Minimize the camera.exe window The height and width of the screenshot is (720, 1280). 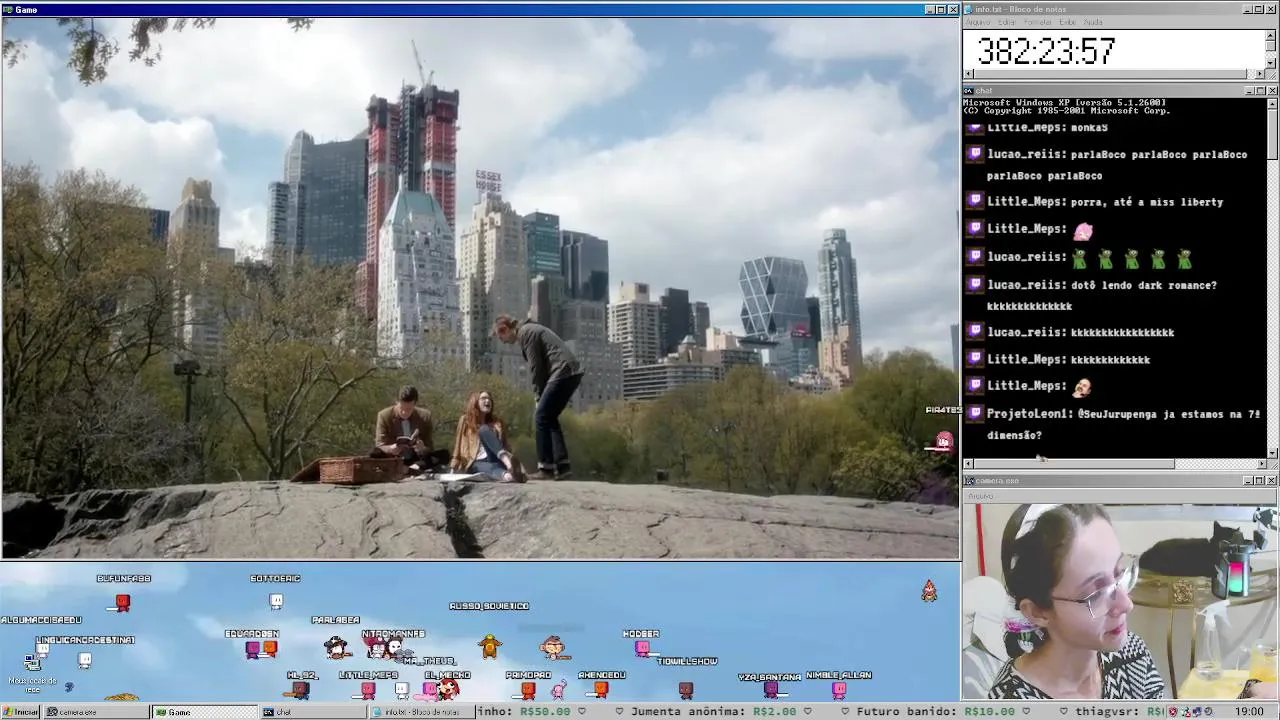(1249, 481)
